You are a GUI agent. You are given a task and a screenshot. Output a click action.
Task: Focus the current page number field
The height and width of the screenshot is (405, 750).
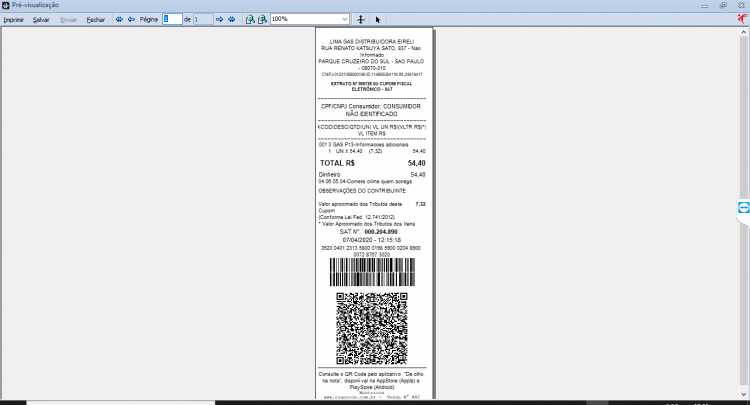172,19
